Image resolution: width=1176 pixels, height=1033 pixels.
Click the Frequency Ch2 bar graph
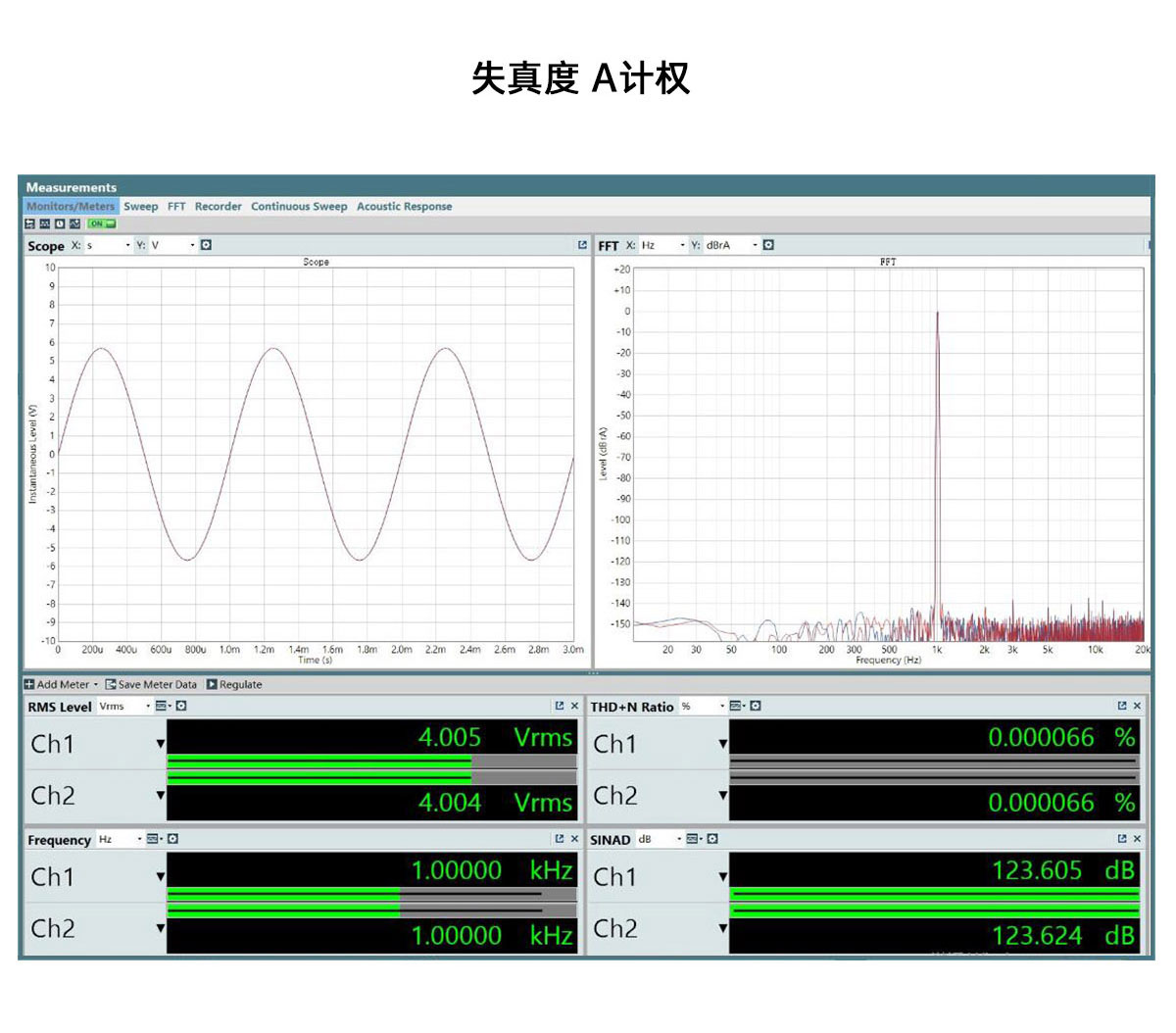click(x=371, y=910)
